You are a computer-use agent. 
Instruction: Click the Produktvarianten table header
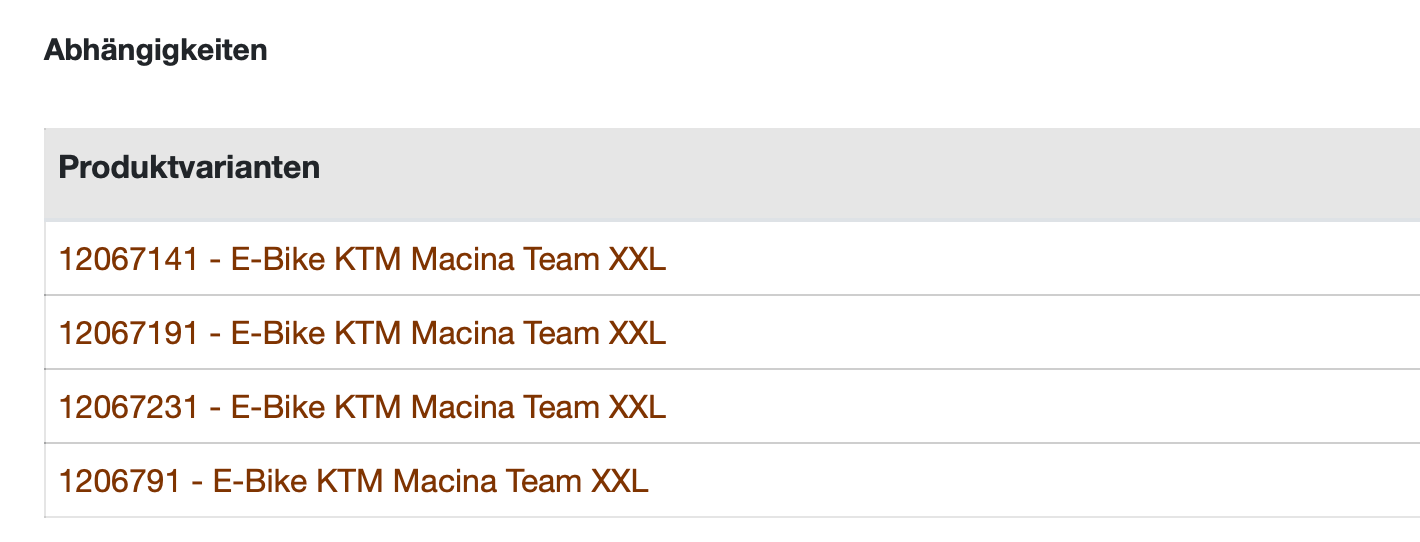(189, 167)
